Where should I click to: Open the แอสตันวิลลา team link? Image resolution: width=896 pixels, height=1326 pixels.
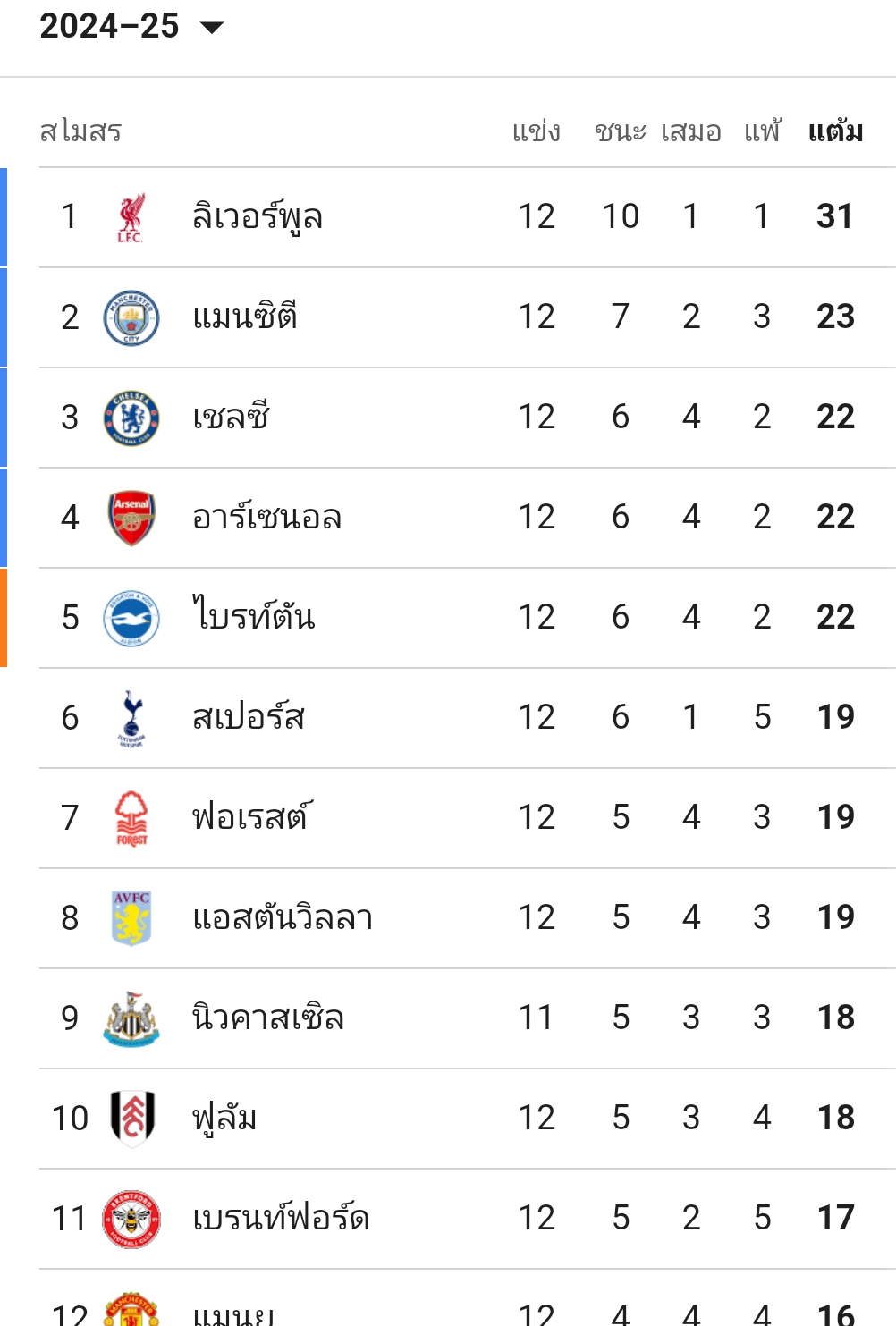pyautogui.click(x=283, y=918)
